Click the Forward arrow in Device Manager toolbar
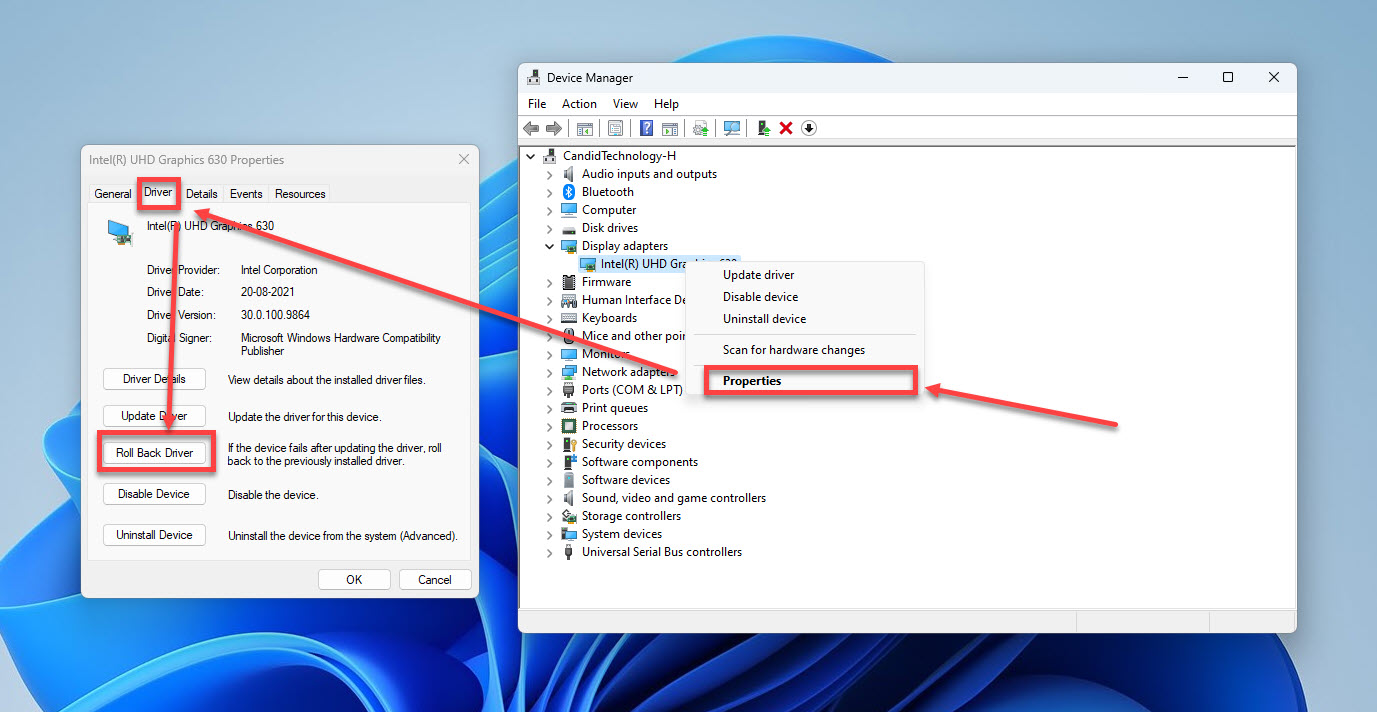The width and height of the screenshot is (1377, 712). (552, 128)
